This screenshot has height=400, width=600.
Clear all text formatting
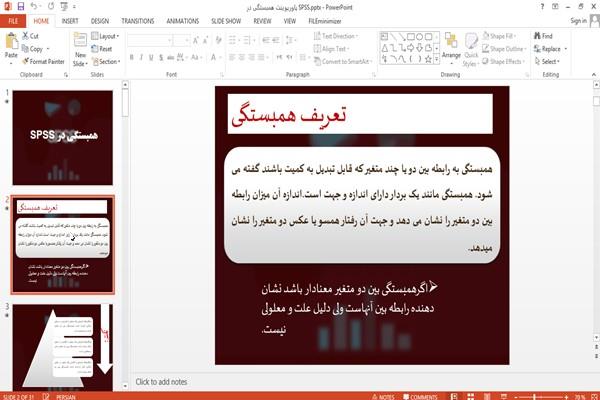pos(218,40)
